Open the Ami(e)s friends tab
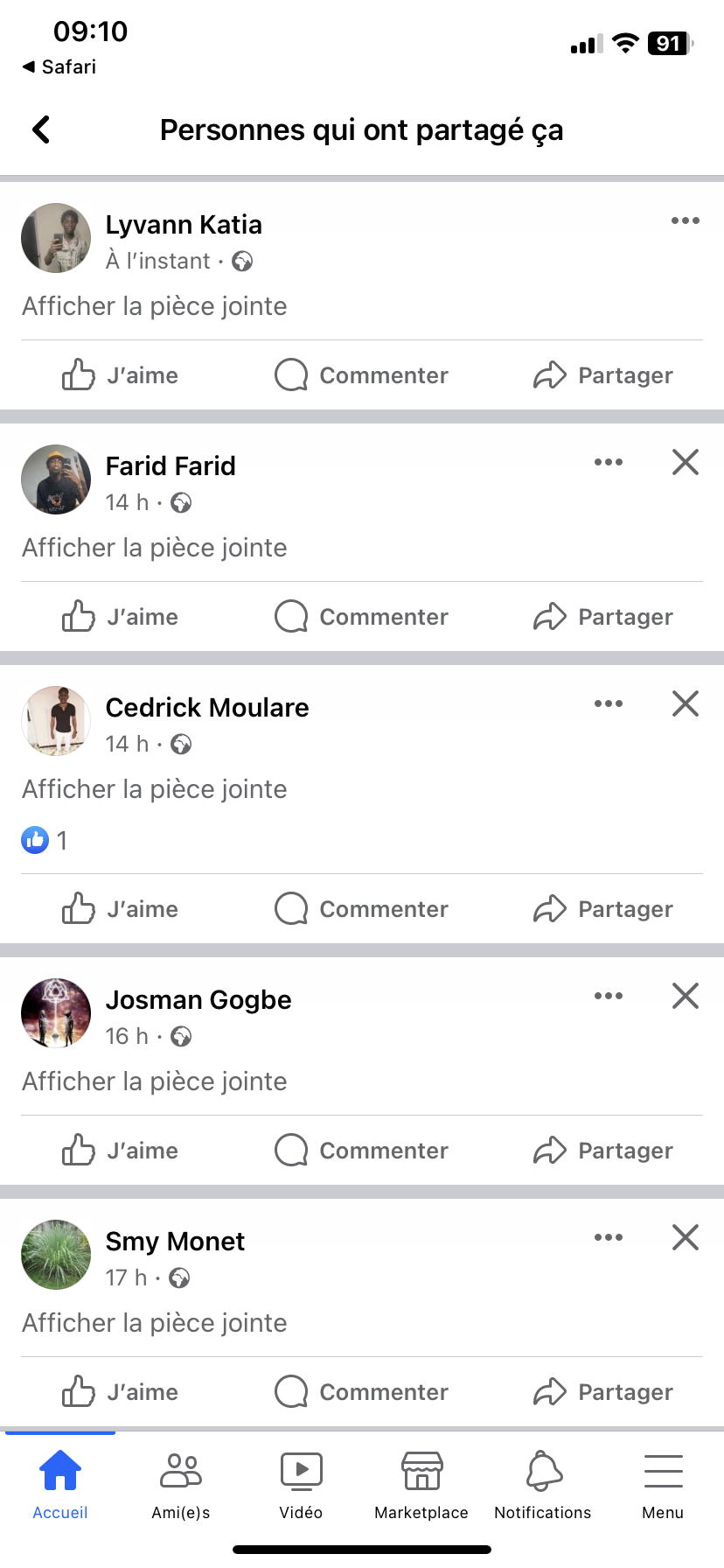The height and width of the screenshot is (1568, 724). pyautogui.click(x=181, y=1486)
